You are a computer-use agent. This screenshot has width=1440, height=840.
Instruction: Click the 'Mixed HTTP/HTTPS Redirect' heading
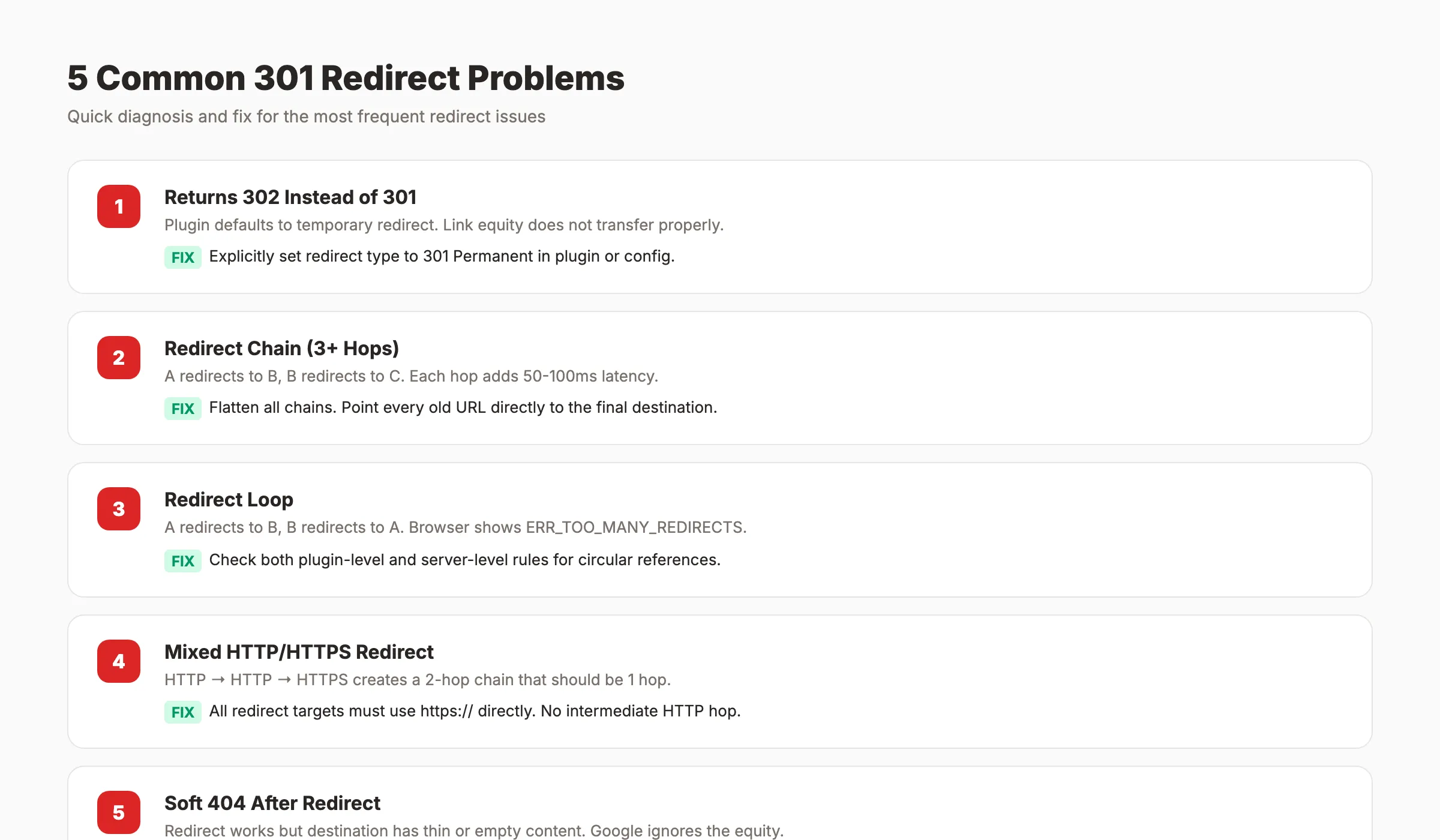pyautogui.click(x=299, y=652)
